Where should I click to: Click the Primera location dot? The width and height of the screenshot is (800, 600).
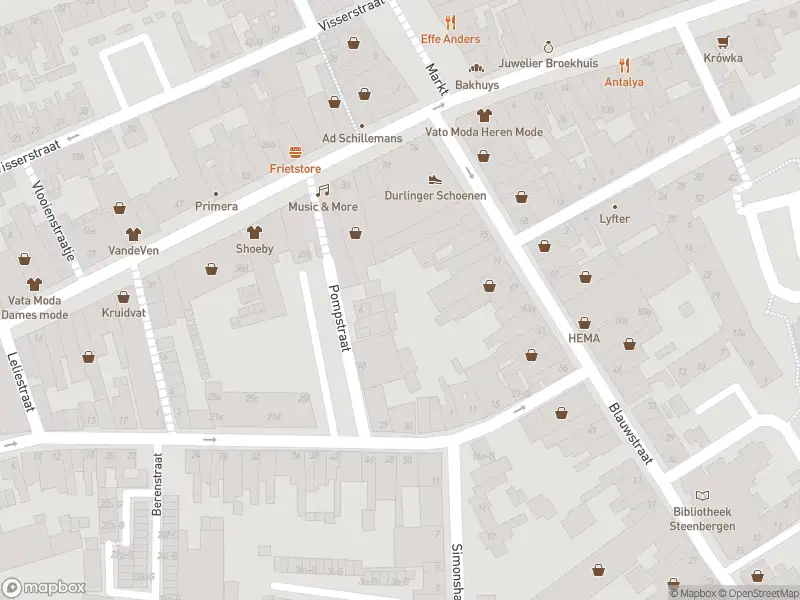tap(216, 194)
